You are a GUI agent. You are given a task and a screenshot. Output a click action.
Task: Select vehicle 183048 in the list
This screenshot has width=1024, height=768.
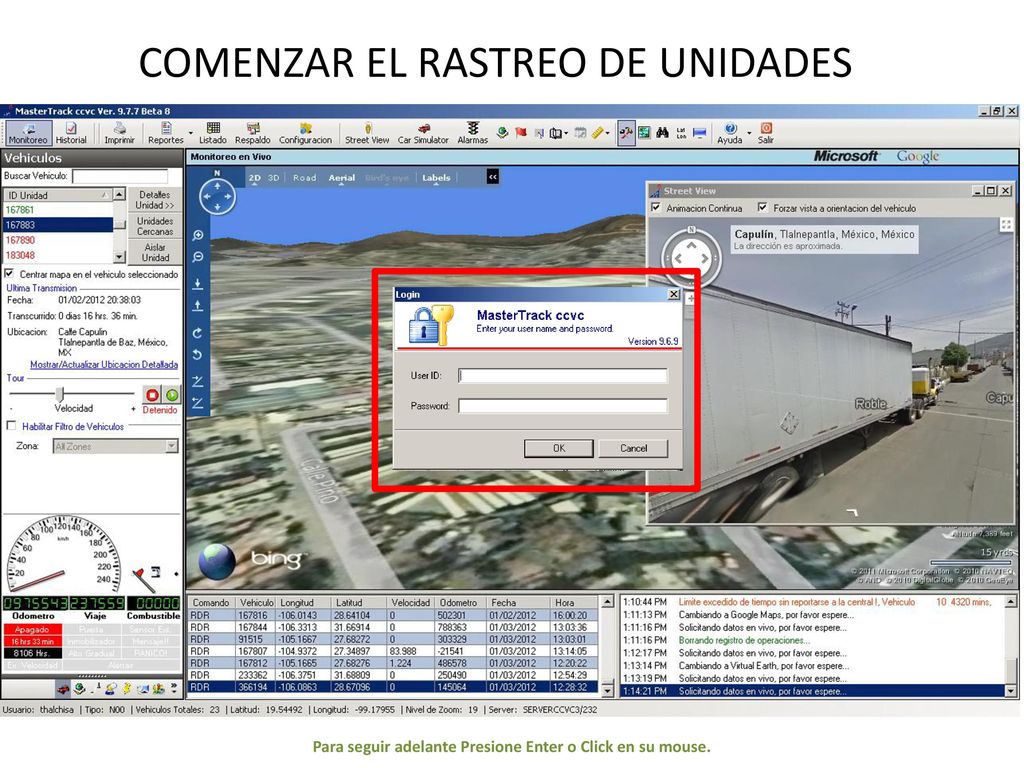coord(57,255)
